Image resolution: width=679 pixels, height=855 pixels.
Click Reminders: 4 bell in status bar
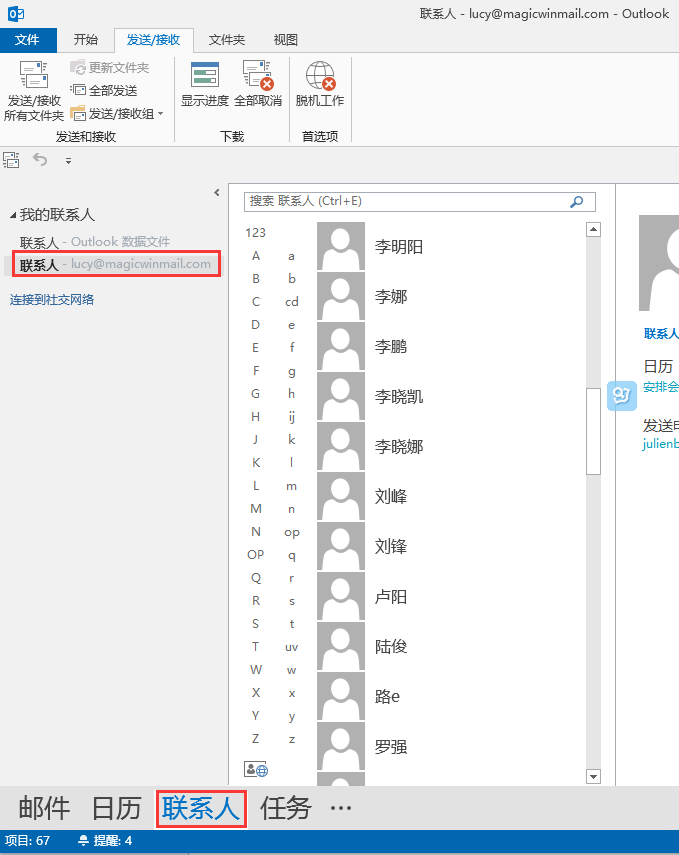click(x=105, y=841)
